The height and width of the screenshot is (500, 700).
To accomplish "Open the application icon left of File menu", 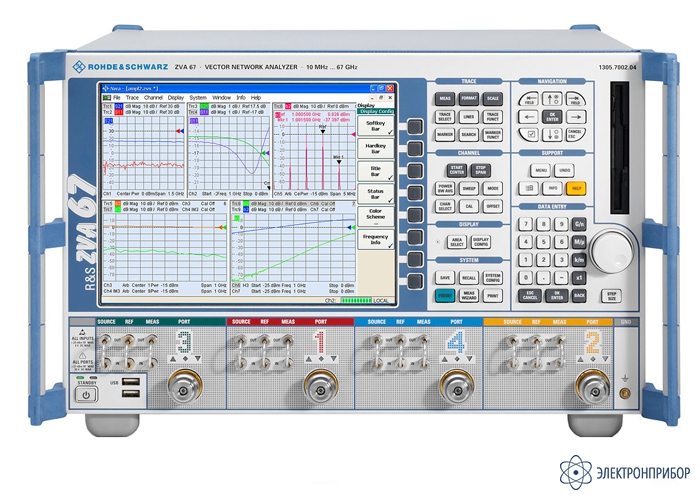I will point(107,97).
